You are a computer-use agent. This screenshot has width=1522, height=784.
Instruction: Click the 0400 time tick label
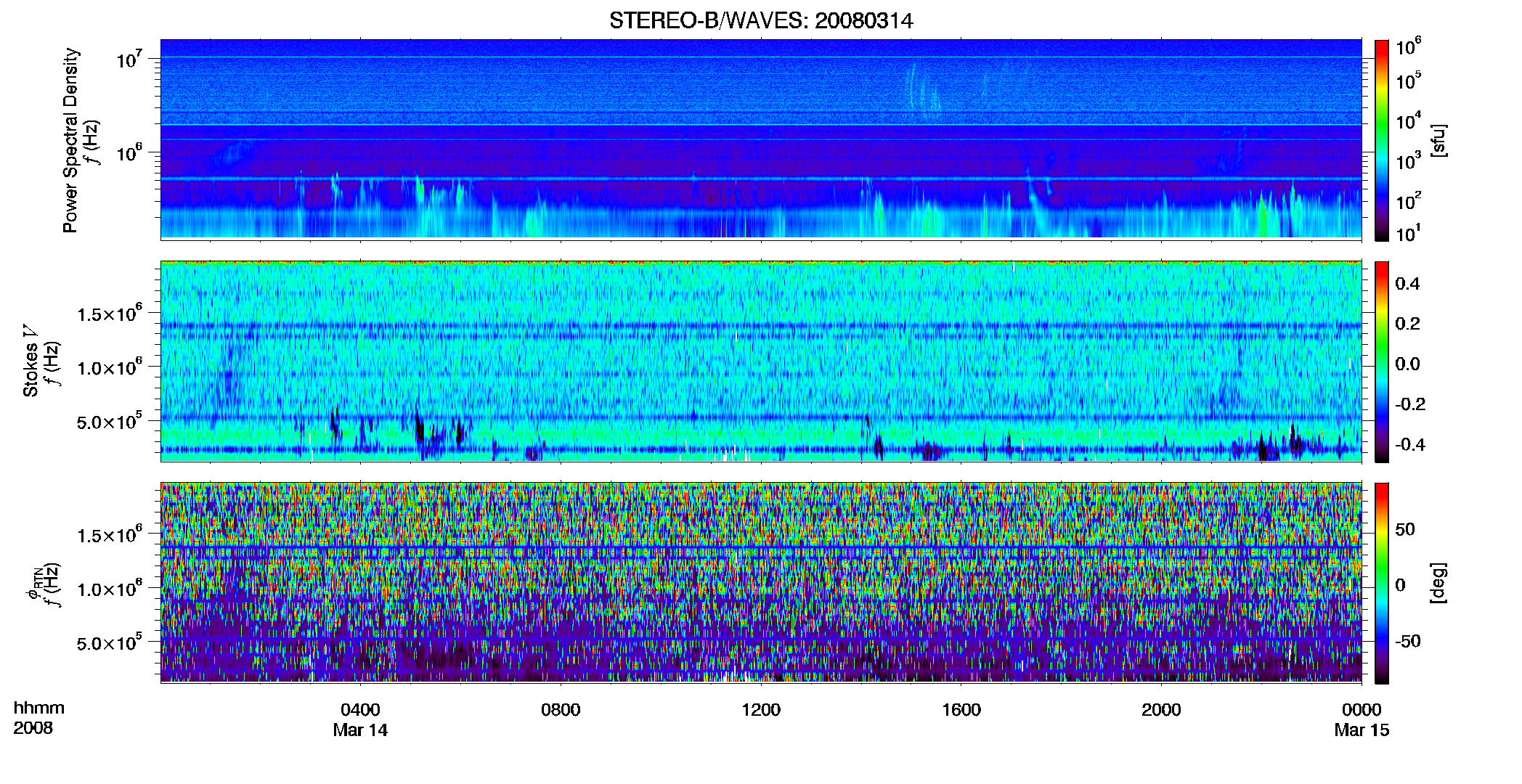click(361, 709)
